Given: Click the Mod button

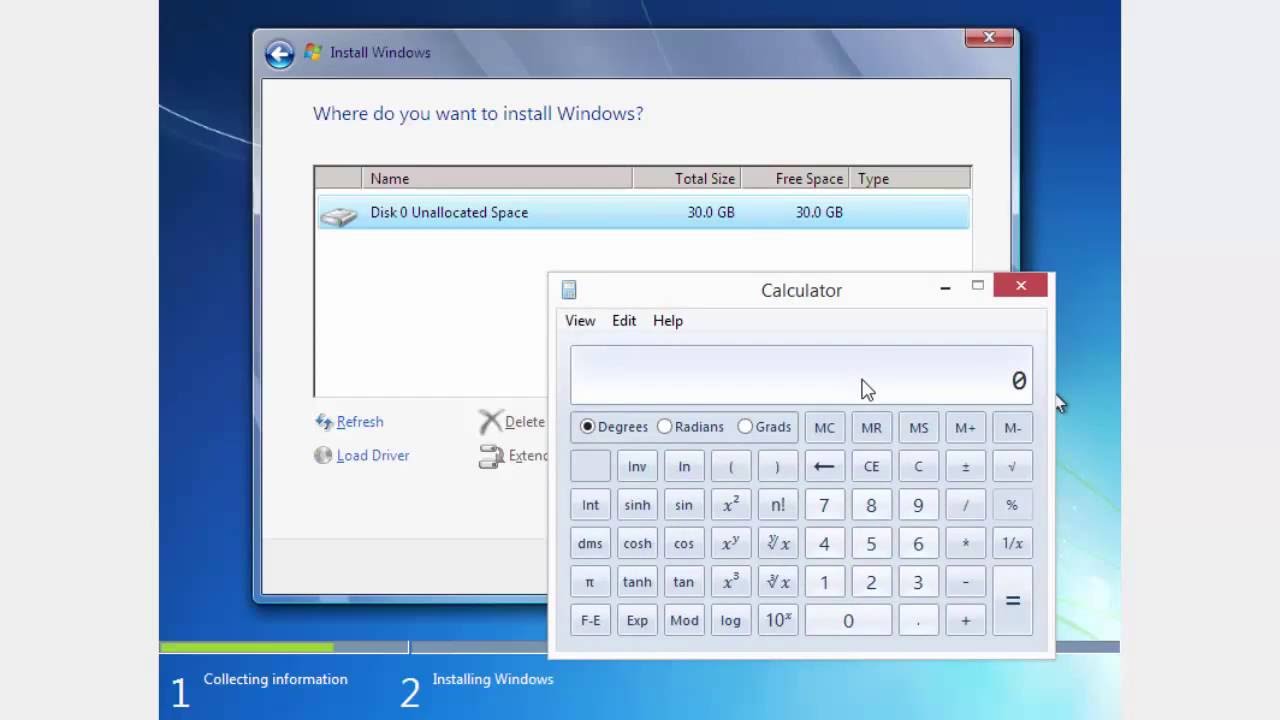Looking at the screenshot, I should tap(684, 621).
